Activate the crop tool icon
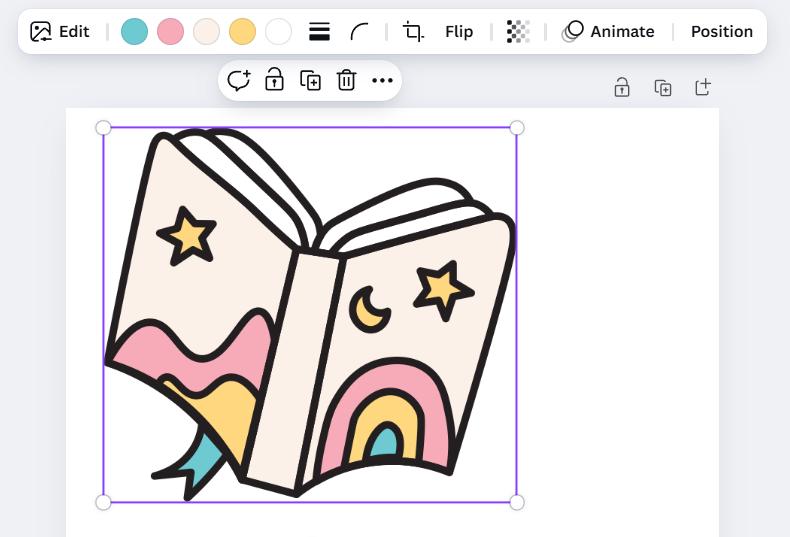This screenshot has width=790, height=537. [413, 32]
